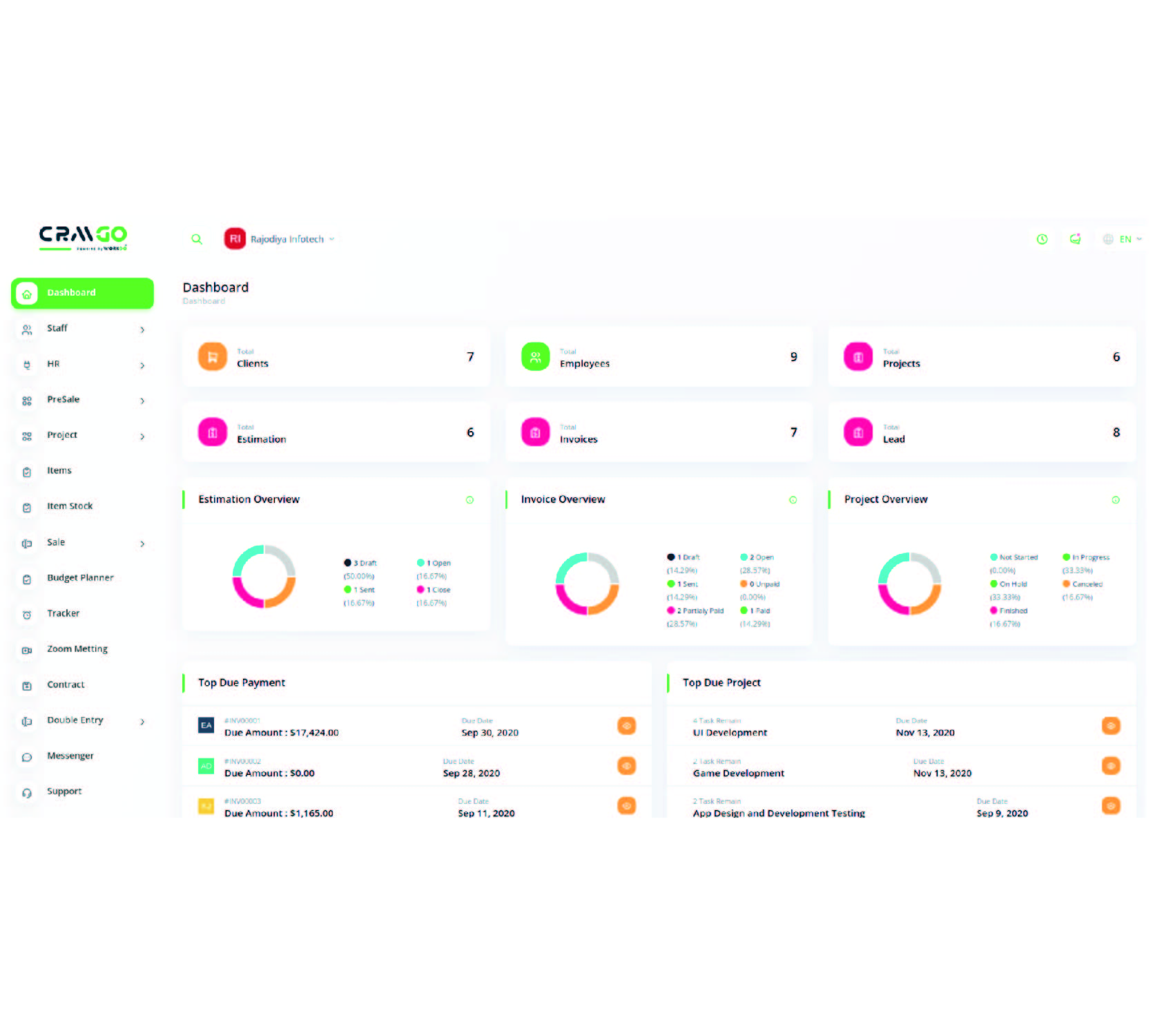Open Budget Planner in the sidebar
Image resolution: width=1151 pixels, height=1036 pixels.
click(x=80, y=577)
